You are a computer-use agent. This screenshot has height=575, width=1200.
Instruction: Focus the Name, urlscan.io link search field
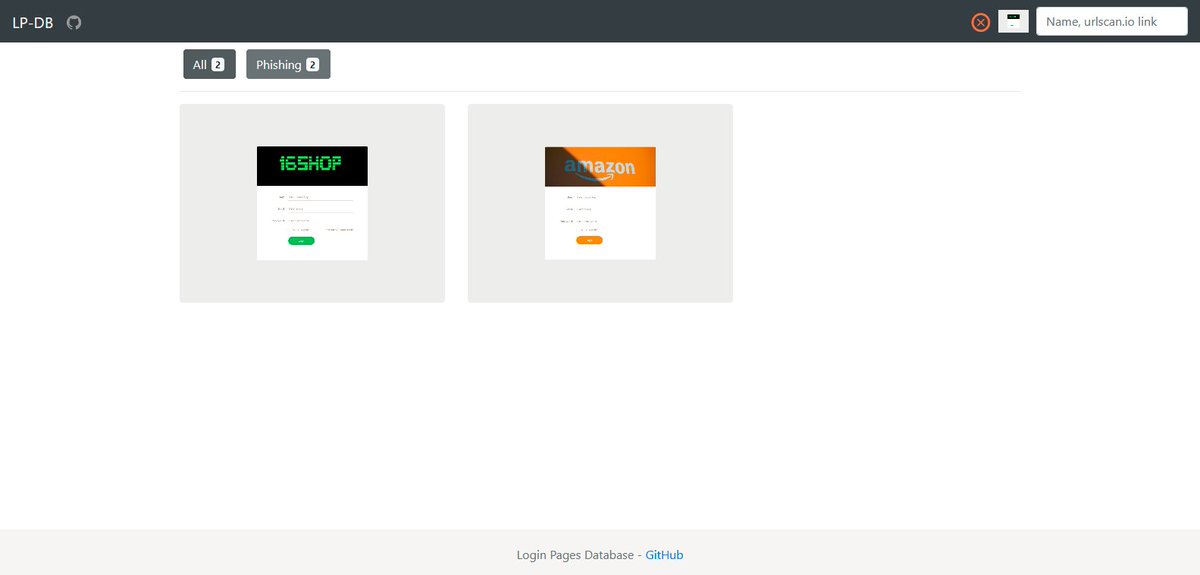click(1112, 21)
